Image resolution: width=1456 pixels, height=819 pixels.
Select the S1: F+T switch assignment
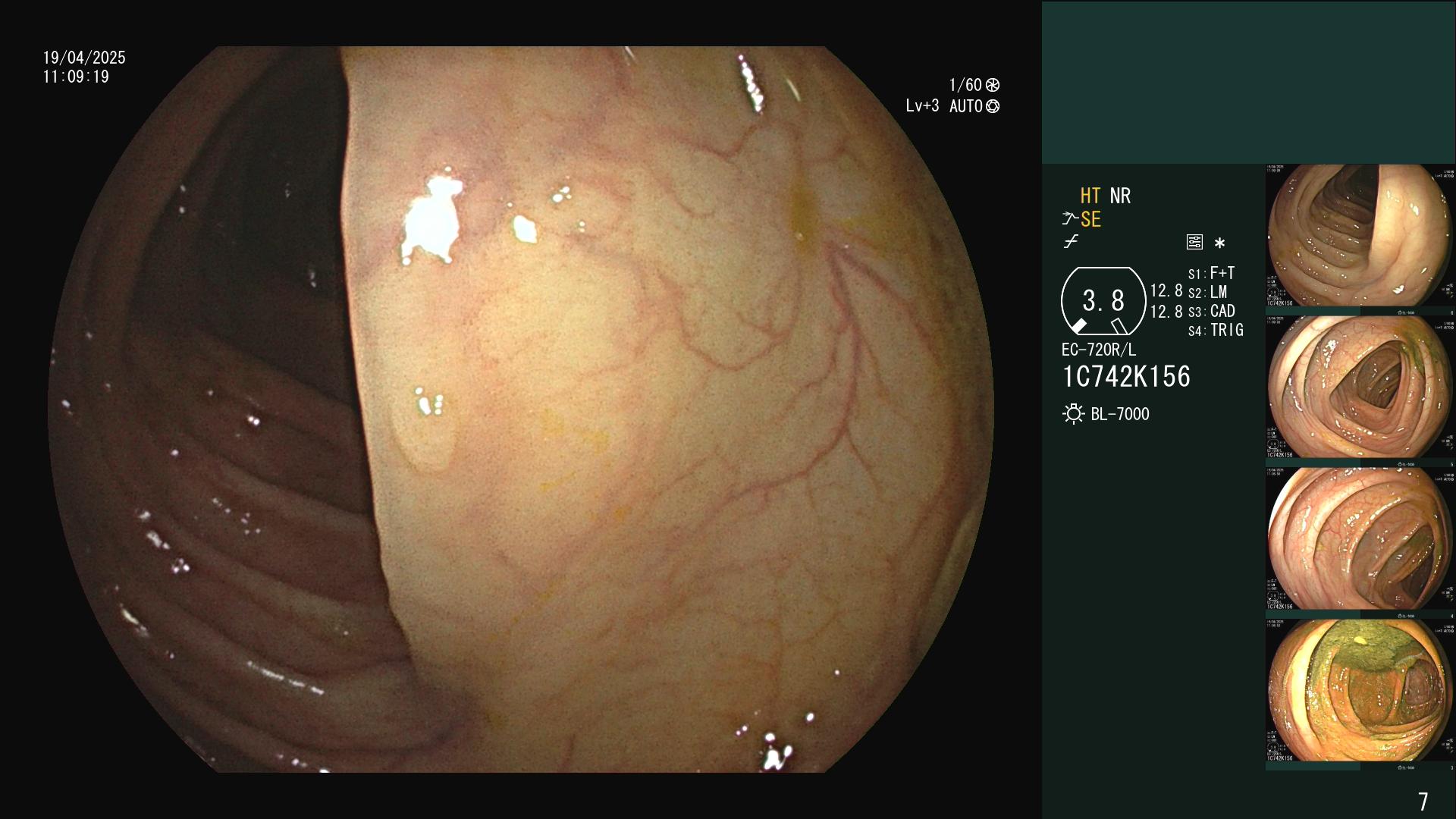click(x=1211, y=273)
